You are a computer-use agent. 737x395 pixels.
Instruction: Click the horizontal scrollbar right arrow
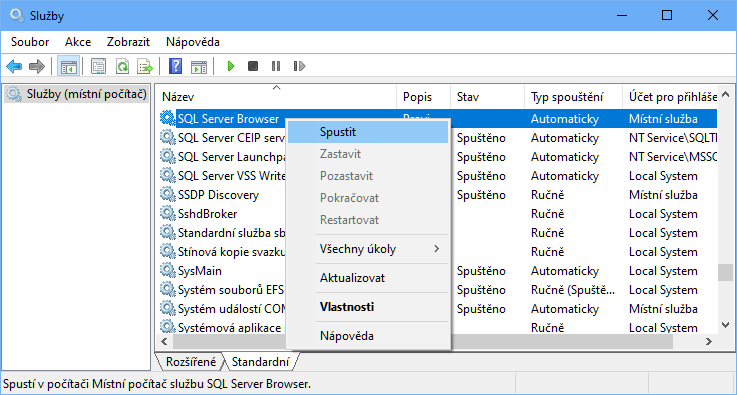coord(708,341)
